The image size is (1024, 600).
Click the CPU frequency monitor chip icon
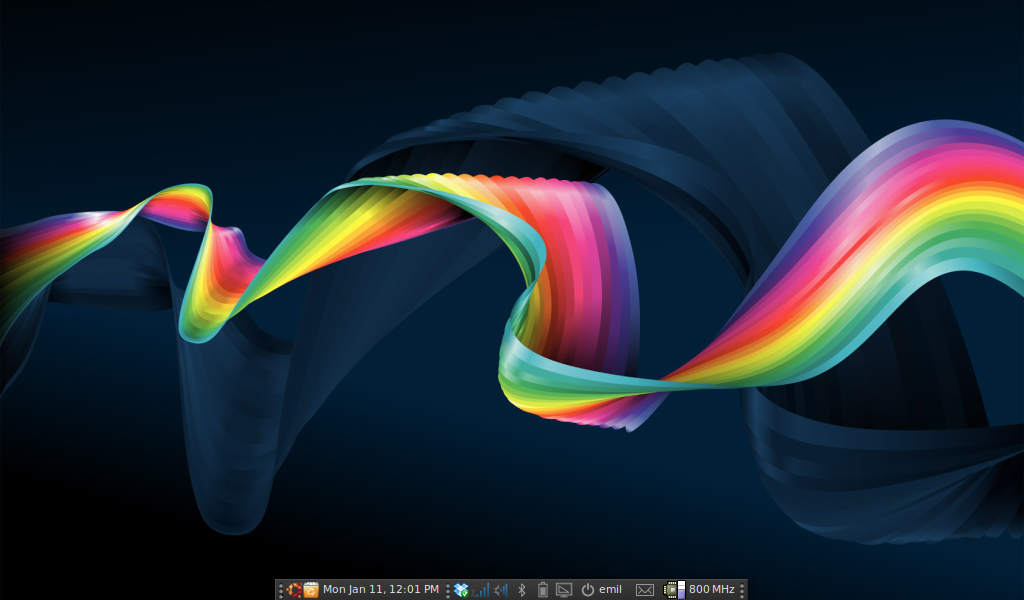pos(674,590)
